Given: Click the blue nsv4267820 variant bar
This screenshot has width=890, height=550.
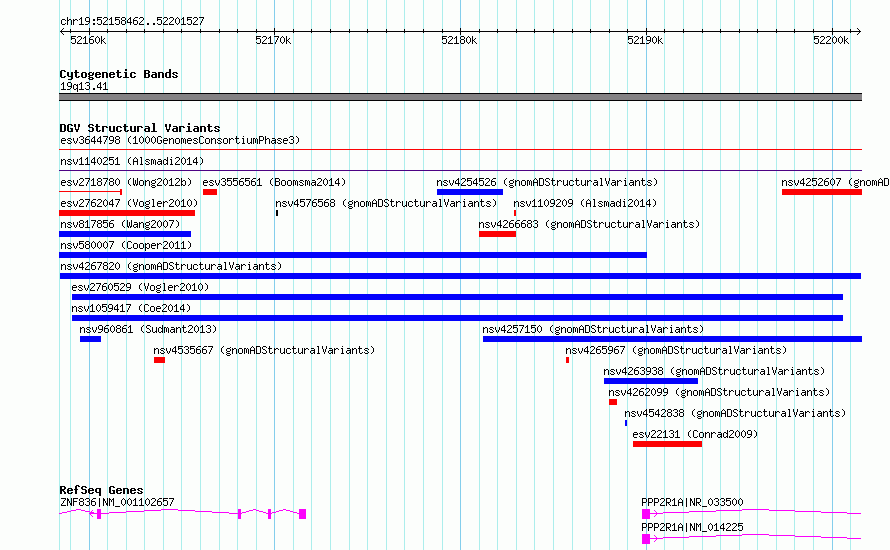Looking at the screenshot, I should (x=460, y=276).
